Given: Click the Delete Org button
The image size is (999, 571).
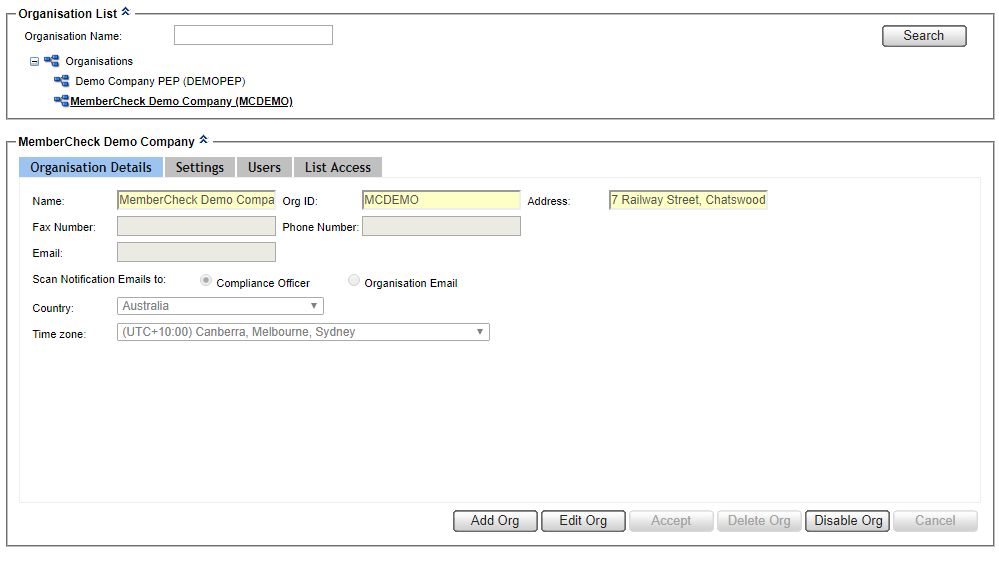Looking at the screenshot, I should pos(759,521).
